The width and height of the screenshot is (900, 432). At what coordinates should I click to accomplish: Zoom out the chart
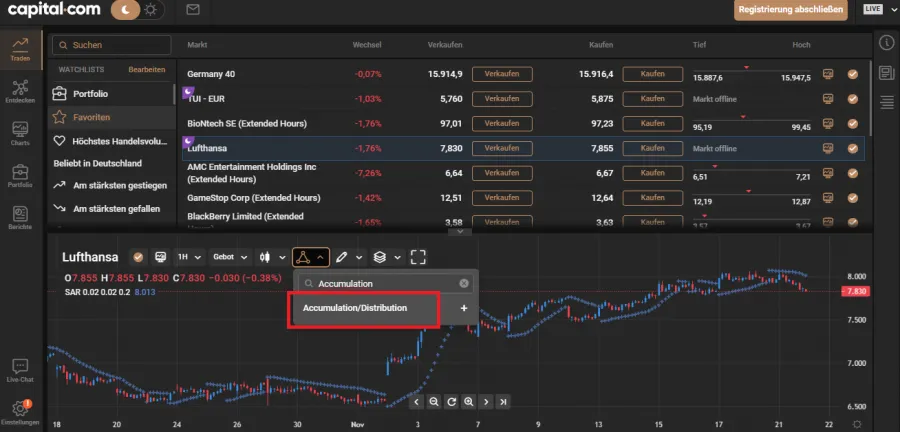tap(434, 402)
